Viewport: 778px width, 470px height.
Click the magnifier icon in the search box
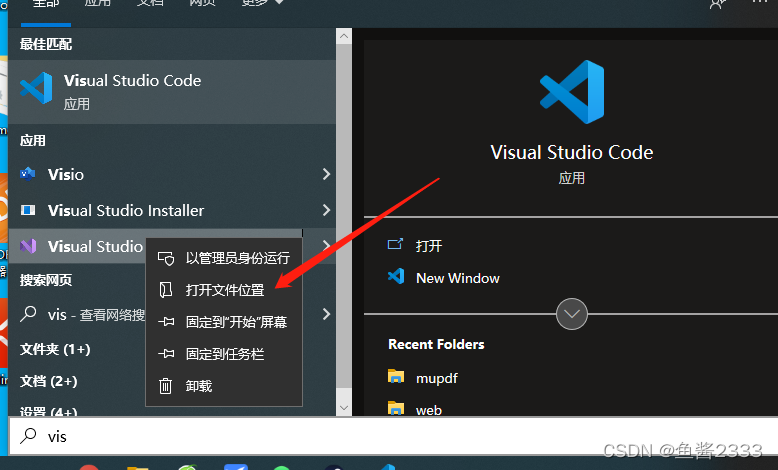click(x=28, y=436)
